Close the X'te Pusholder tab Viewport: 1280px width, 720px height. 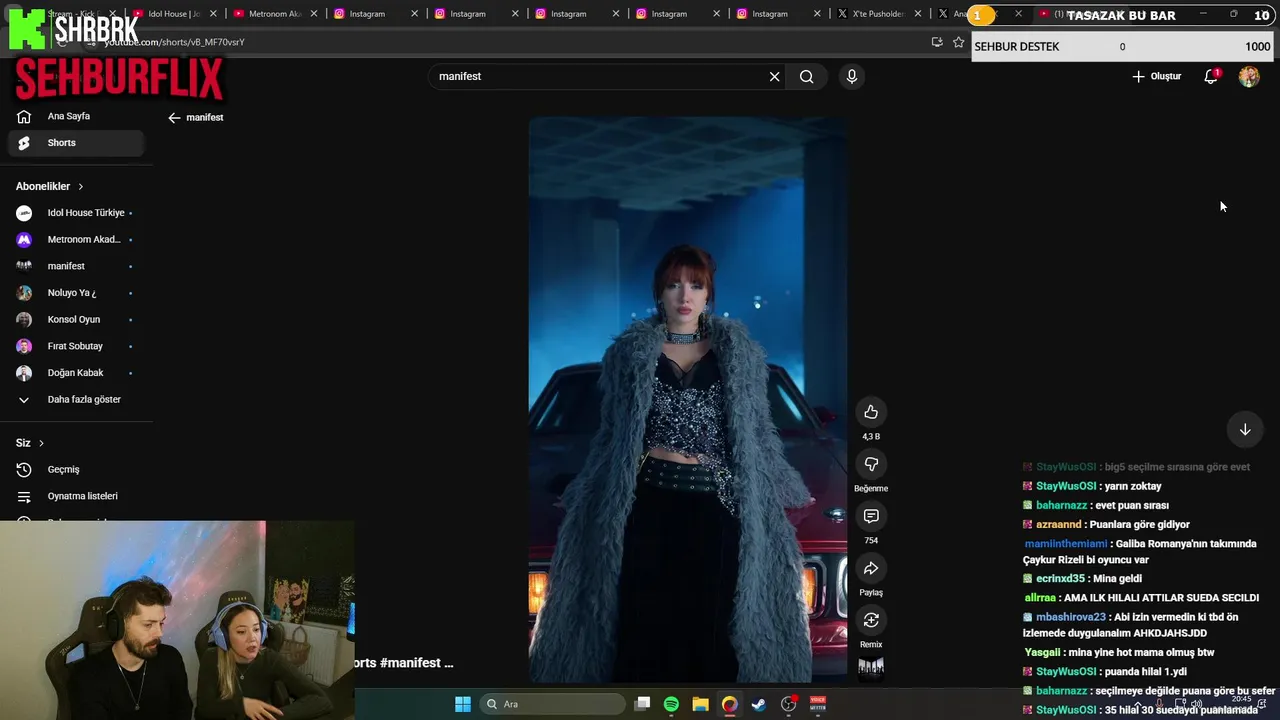click(918, 14)
